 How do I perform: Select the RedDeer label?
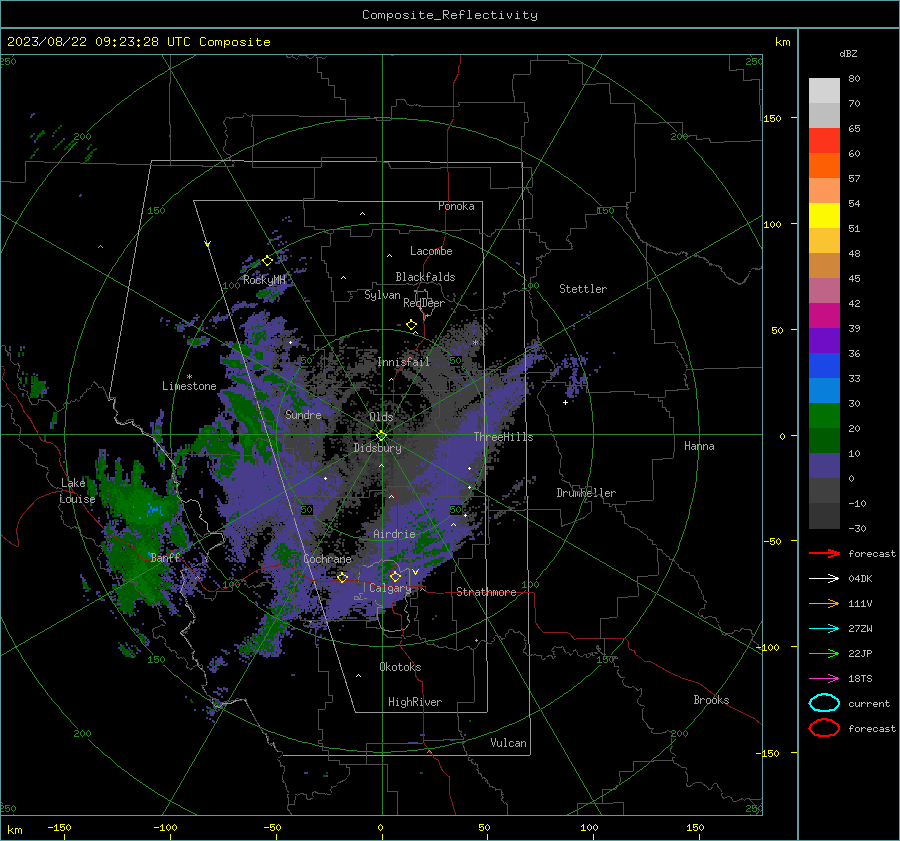pos(424,303)
